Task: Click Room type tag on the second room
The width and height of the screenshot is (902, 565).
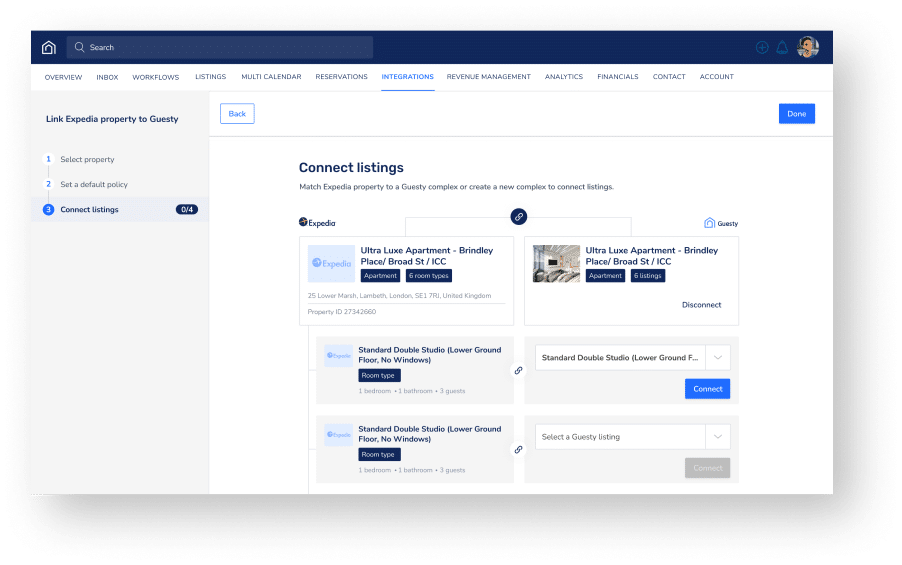Action: 379,455
